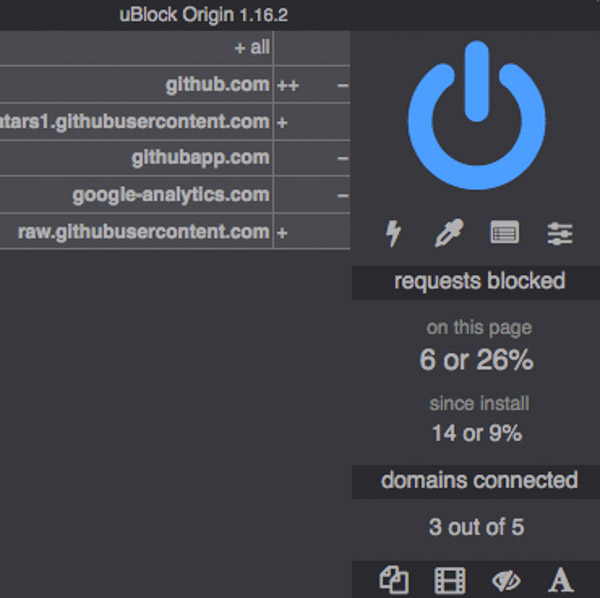
Task: Click the rule cell beside google-analytics.com
Action: tap(312, 195)
